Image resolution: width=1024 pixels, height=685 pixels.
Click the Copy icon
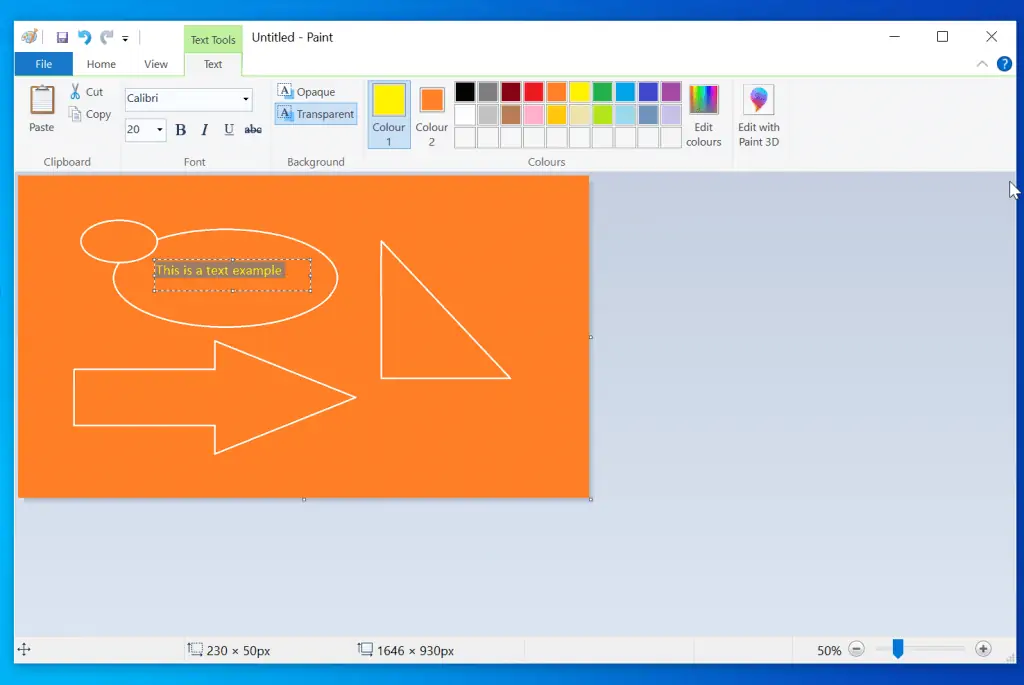[76, 115]
